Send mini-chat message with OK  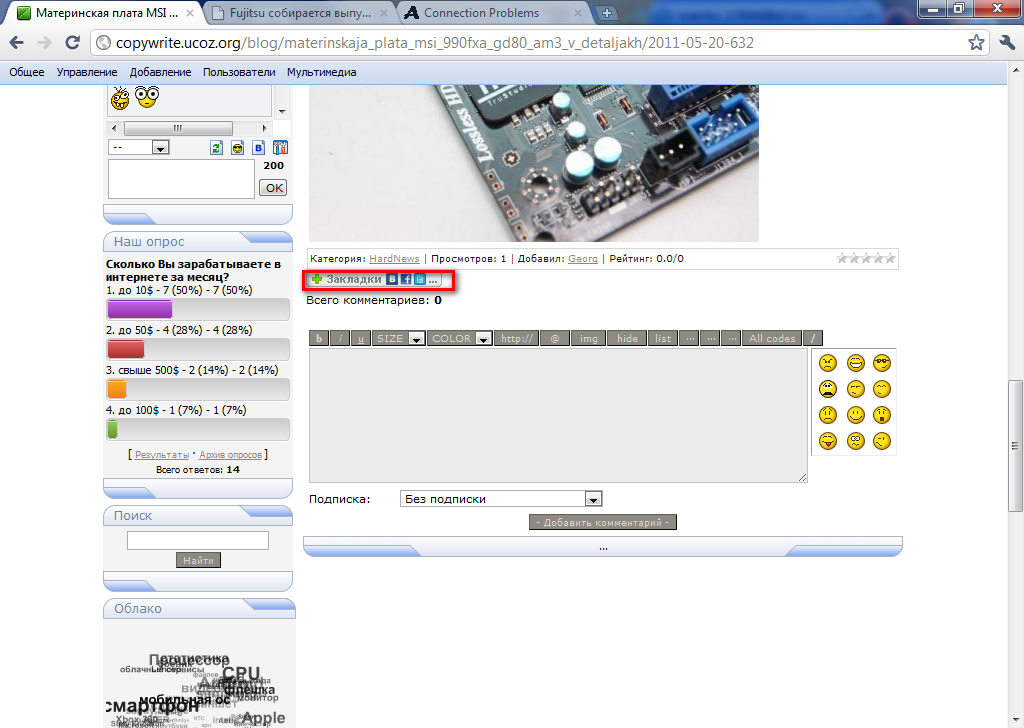point(274,188)
